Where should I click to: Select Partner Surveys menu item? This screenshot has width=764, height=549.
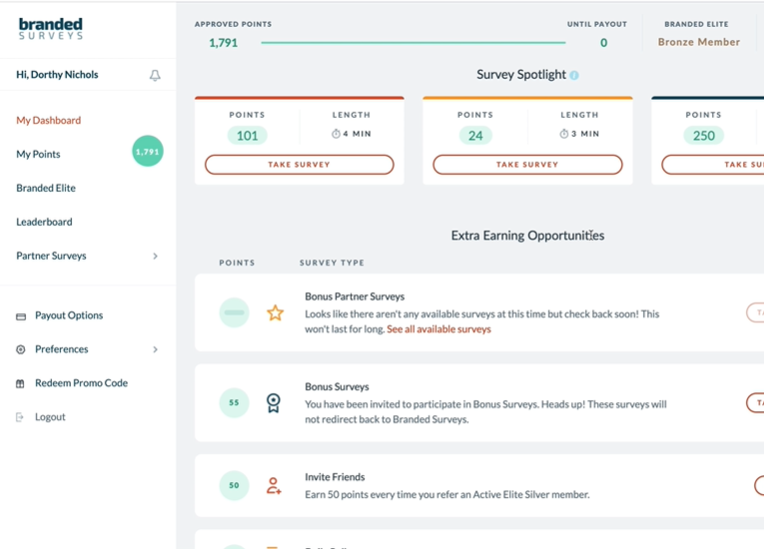click(51, 256)
